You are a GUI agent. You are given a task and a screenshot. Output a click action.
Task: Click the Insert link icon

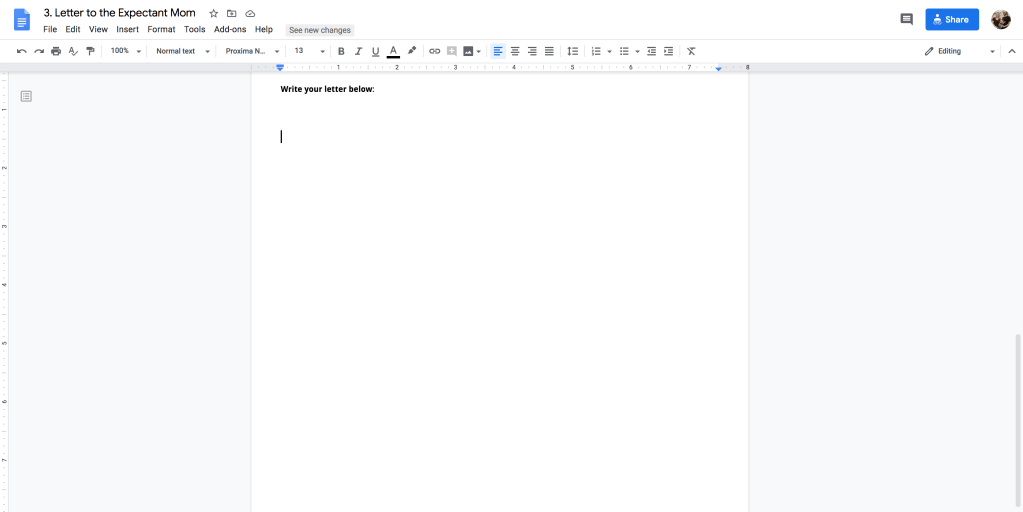click(434, 51)
